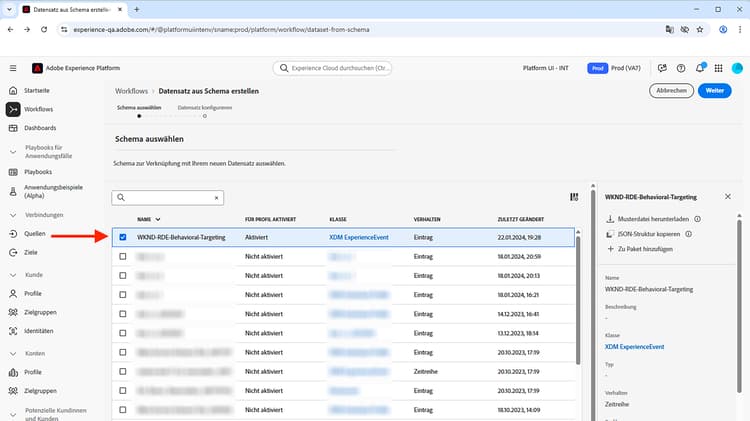Click the Weiter button
The image size is (750, 421).
point(715,90)
